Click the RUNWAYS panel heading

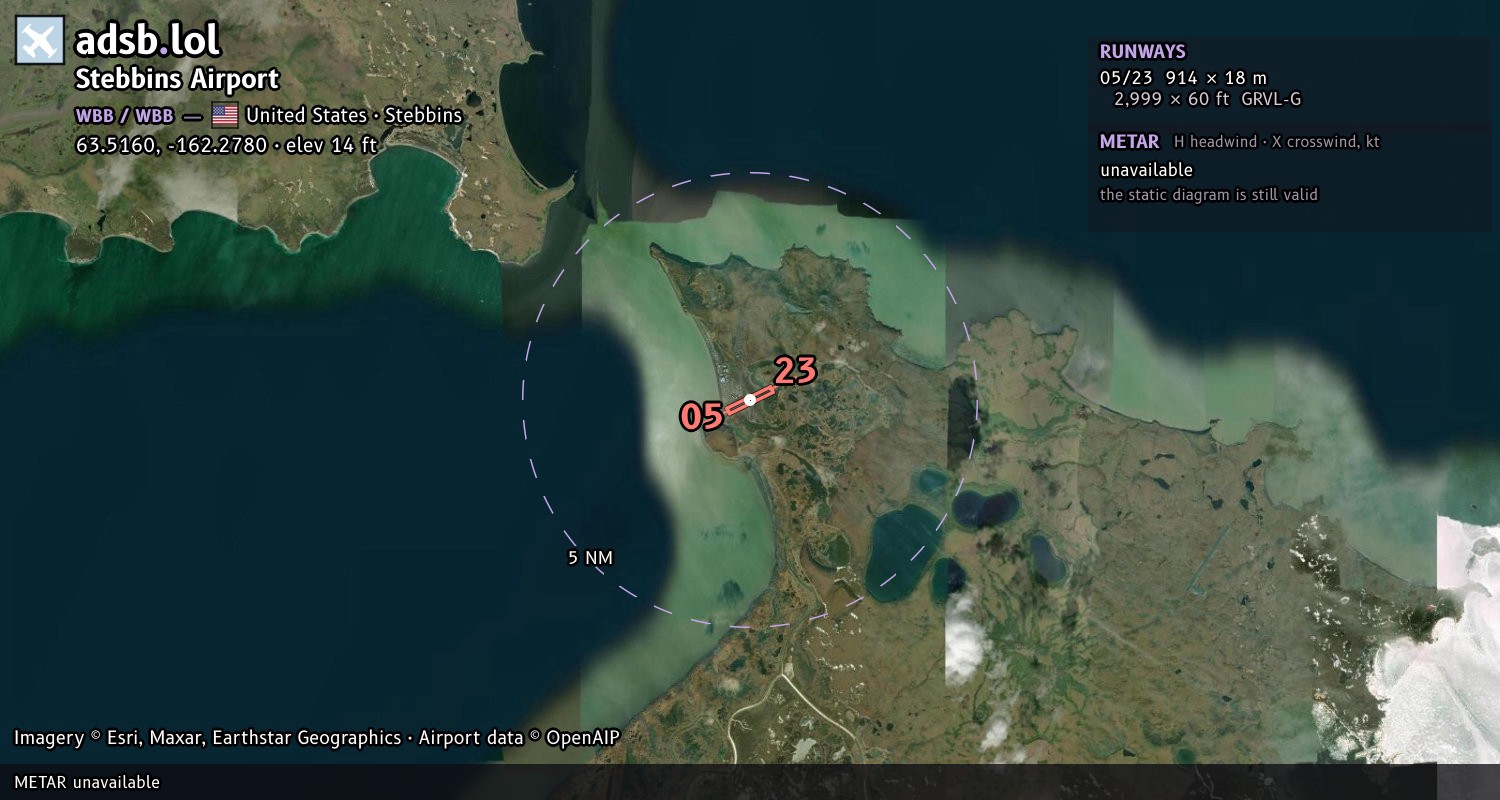pyautogui.click(x=1142, y=52)
